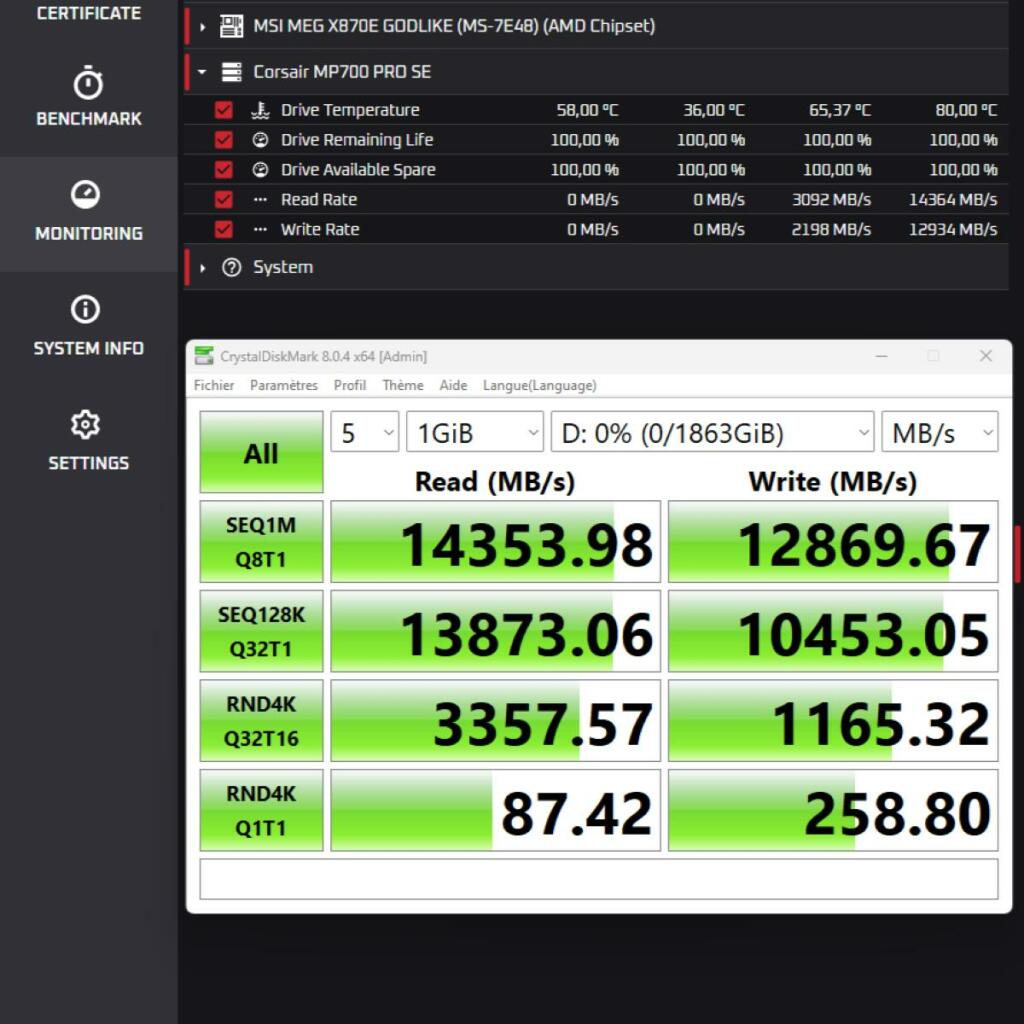Screen dimensions: 1024x1024
Task: Open the Settings gear icon
Action: (x=86, y=424)
